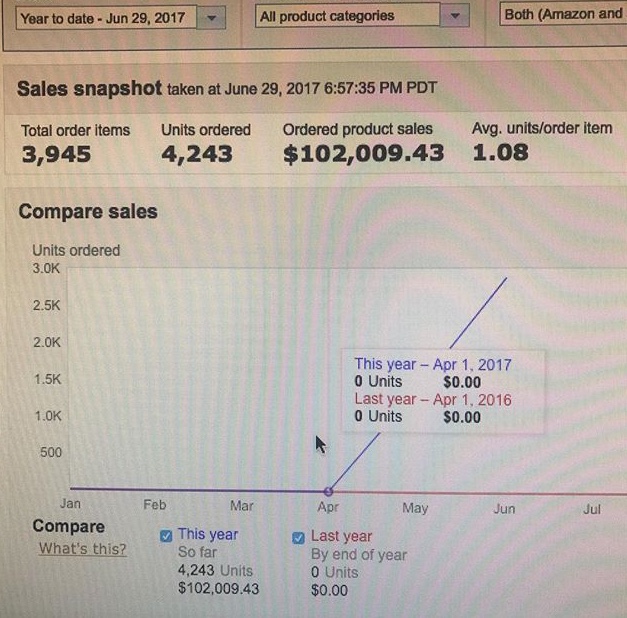
Task: Open the date range dropdown arrow
Action: click(x=212, y=18)
